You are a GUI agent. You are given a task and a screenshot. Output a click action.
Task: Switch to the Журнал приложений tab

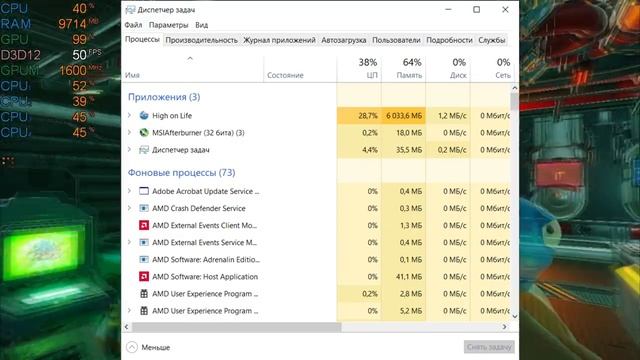tap(279, 40)
